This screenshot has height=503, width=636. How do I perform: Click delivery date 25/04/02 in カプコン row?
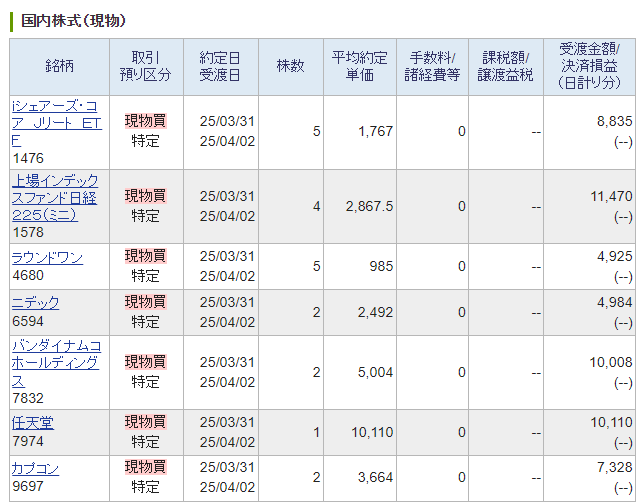pyautogui.click(x=227, y=488)
